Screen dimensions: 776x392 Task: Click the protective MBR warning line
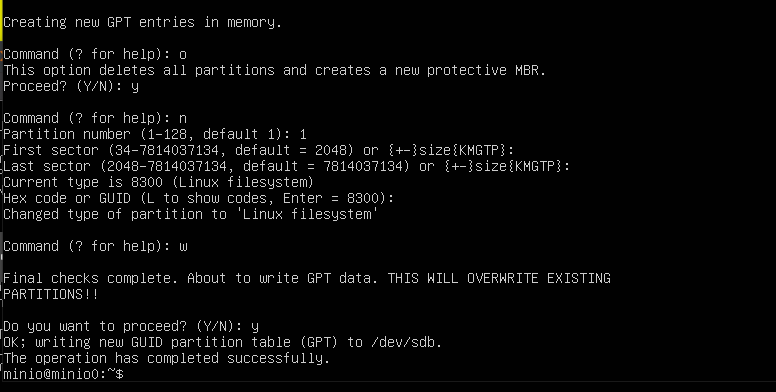click(x=274, y=70)
